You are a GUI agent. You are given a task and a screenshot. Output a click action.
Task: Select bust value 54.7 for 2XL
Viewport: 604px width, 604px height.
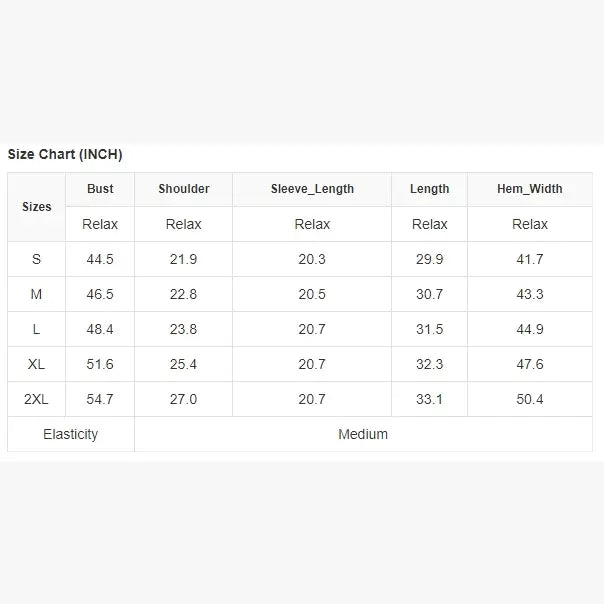(100, 399)
